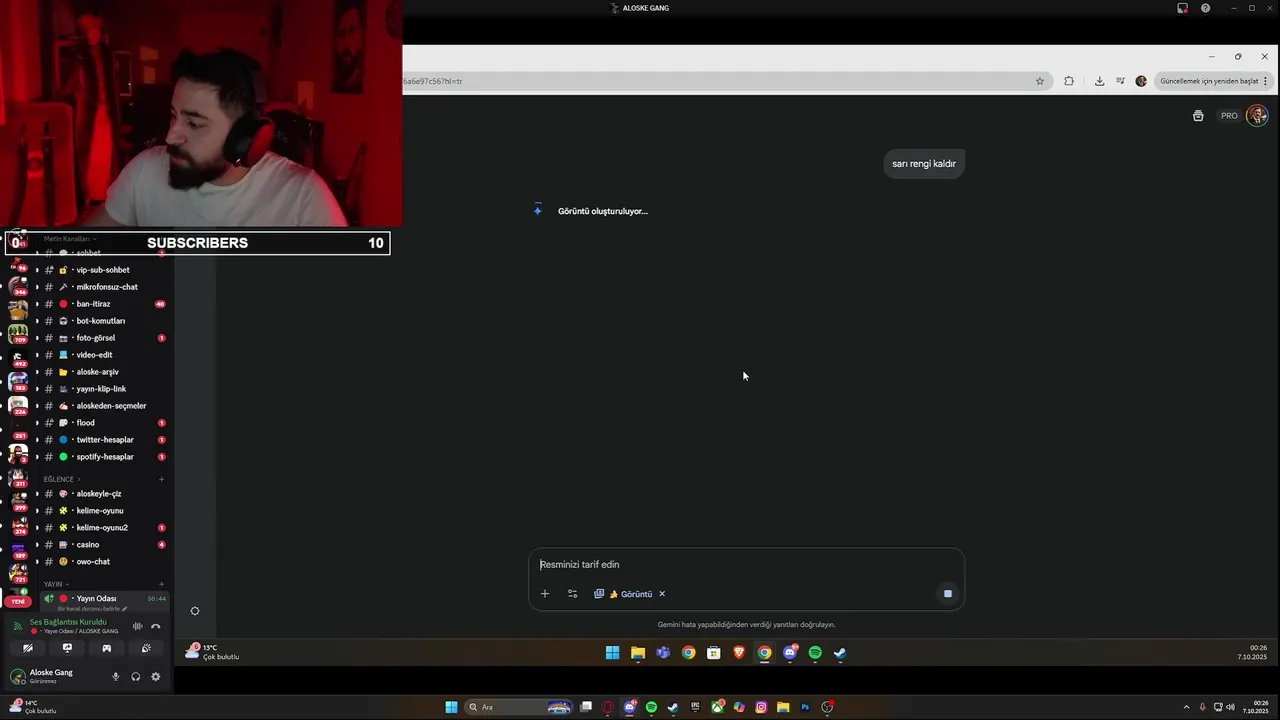Collapse the YAYIN category
Screen dimensions: 1280x720
(55, 584)
